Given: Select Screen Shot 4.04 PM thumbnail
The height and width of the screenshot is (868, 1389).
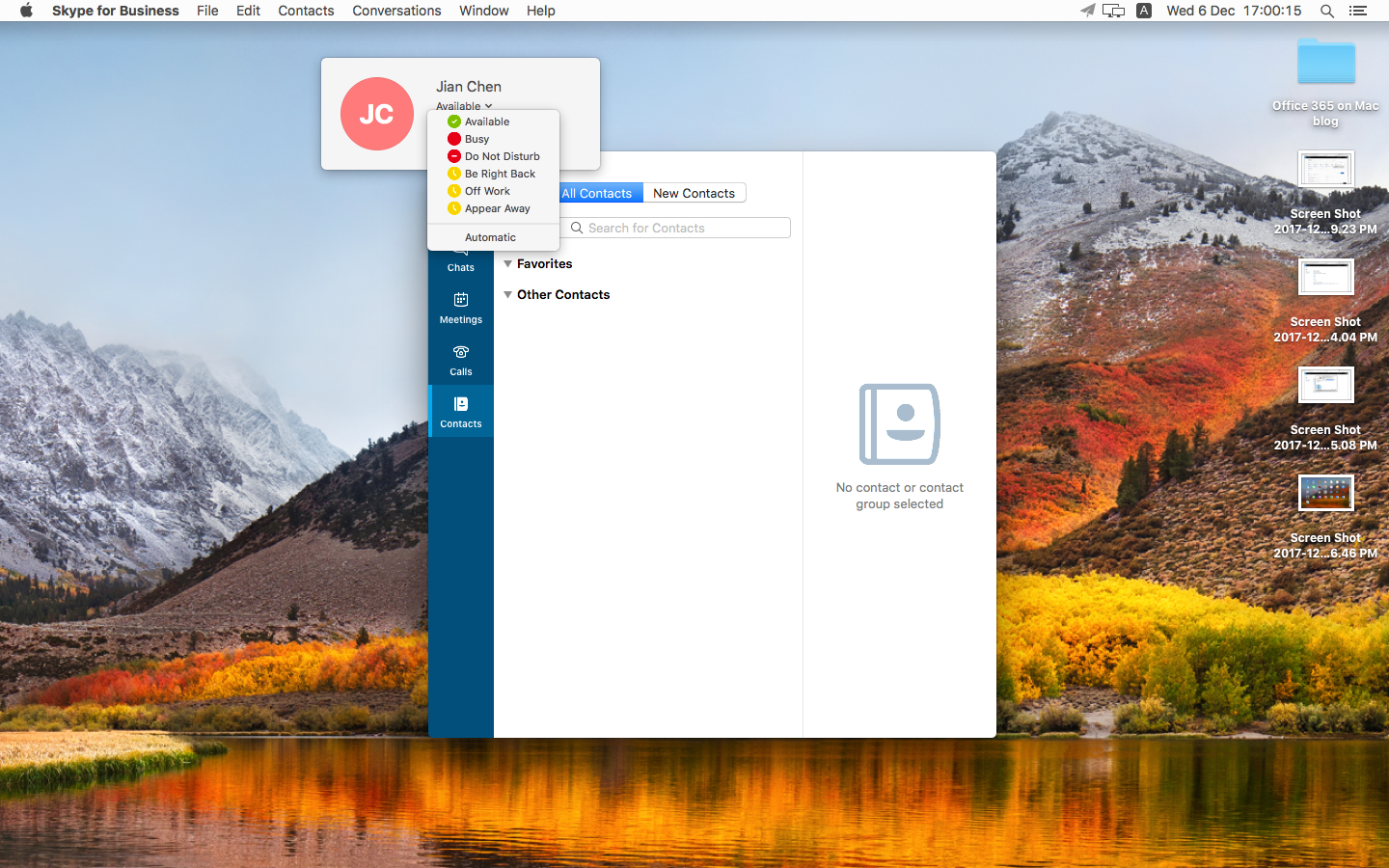Looking at the screenshot, I should point(1326,277).
